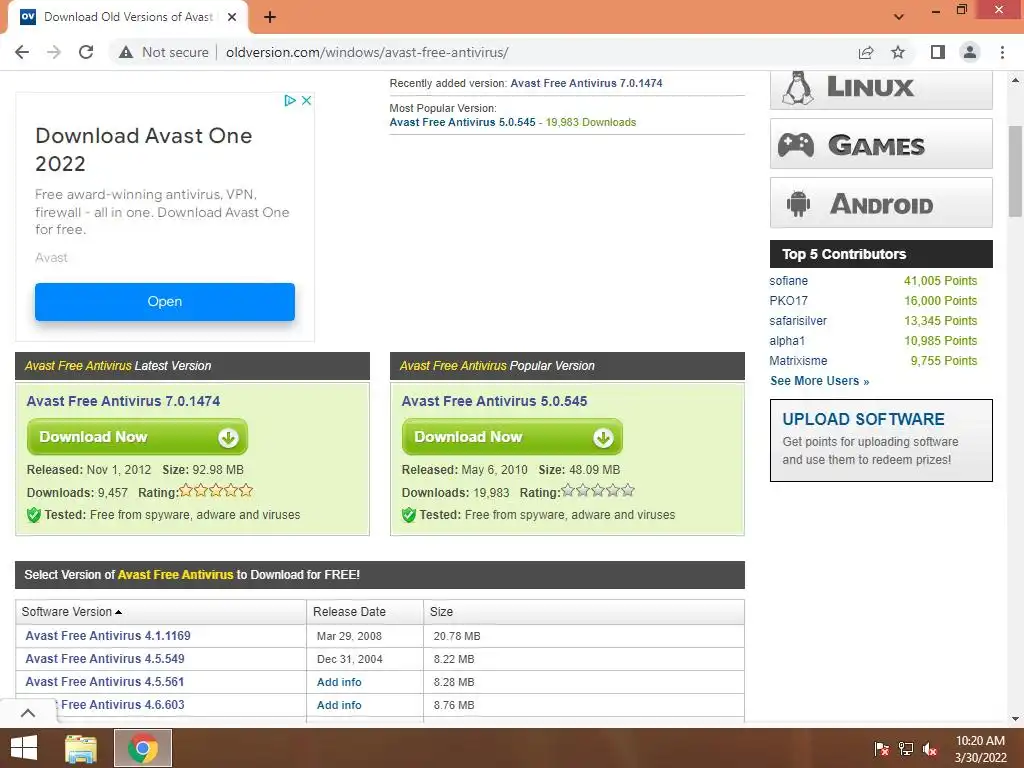Open recently added Avast Free Antivirus 7.0.1474 link

pos(586,83)
